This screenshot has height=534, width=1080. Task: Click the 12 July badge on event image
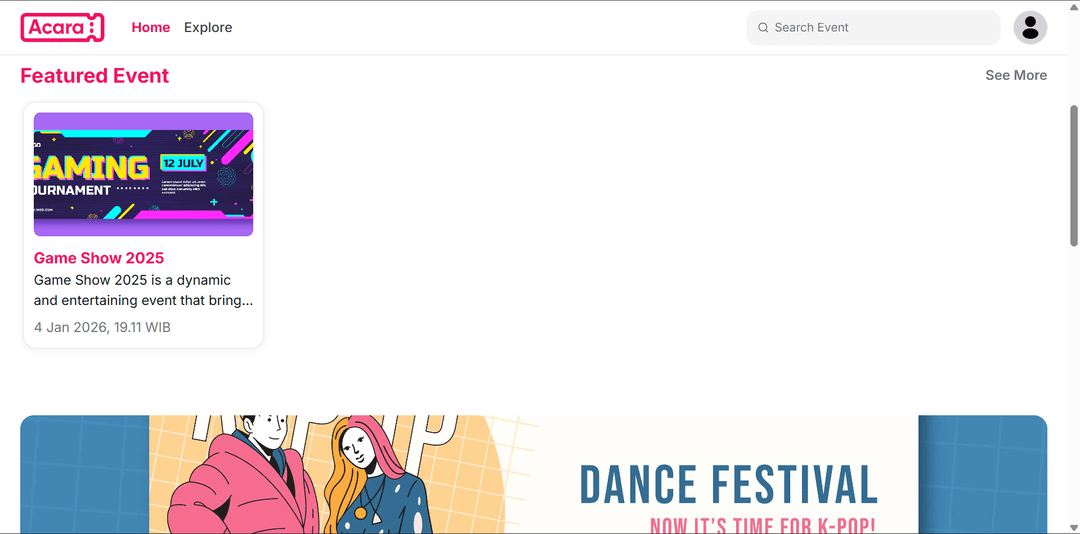(x=183, y=162)
